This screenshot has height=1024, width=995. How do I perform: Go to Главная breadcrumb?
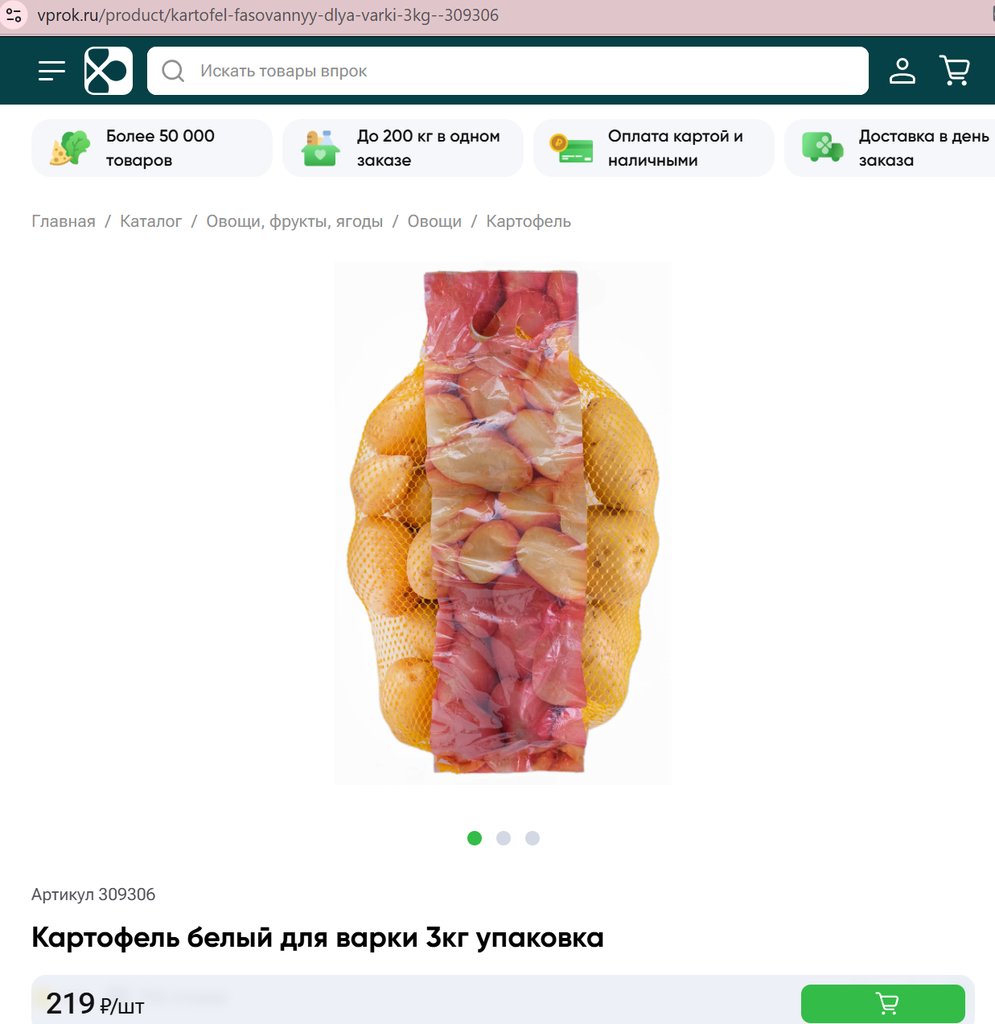tap(63, 221)
